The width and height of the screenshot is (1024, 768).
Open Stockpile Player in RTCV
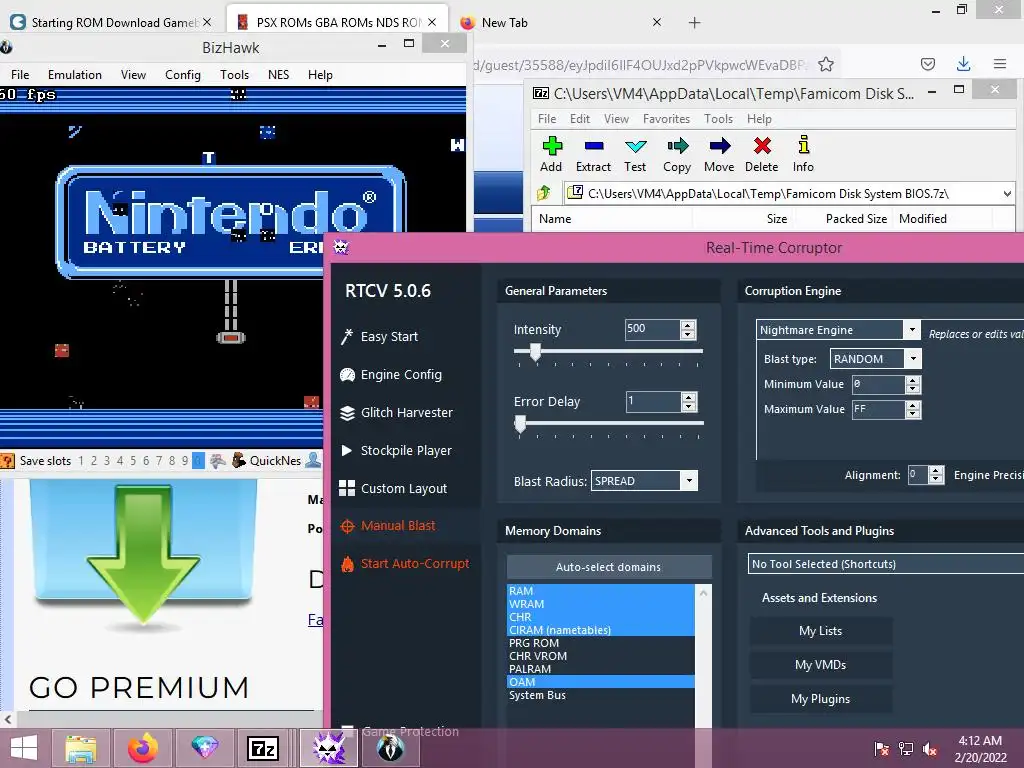[396, 451]
